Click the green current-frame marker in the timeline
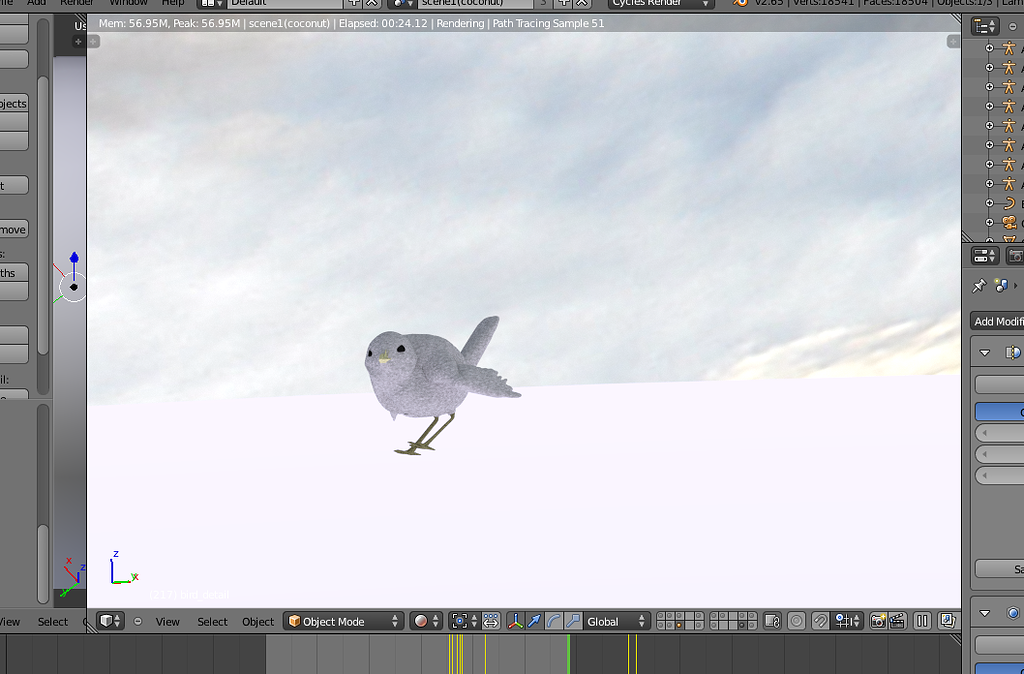Image resolution: width=1024 pixels, height=674 pixels. coord(568,654)
